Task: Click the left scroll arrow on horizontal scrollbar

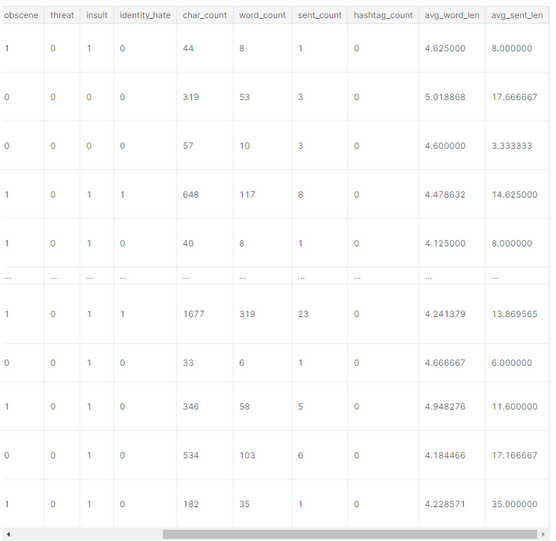Action: coord(8,534)
